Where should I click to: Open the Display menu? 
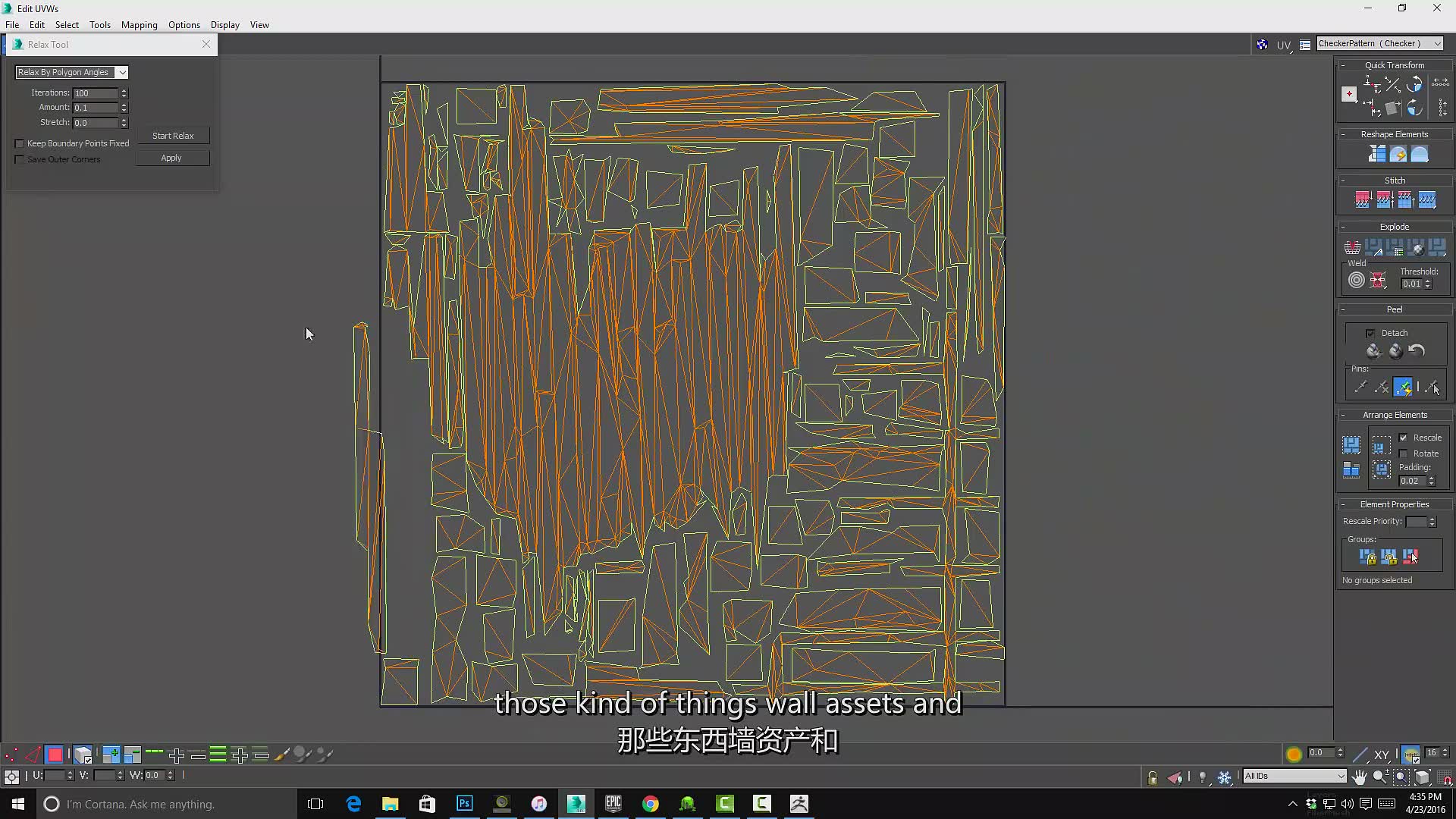tap(225, 25)
